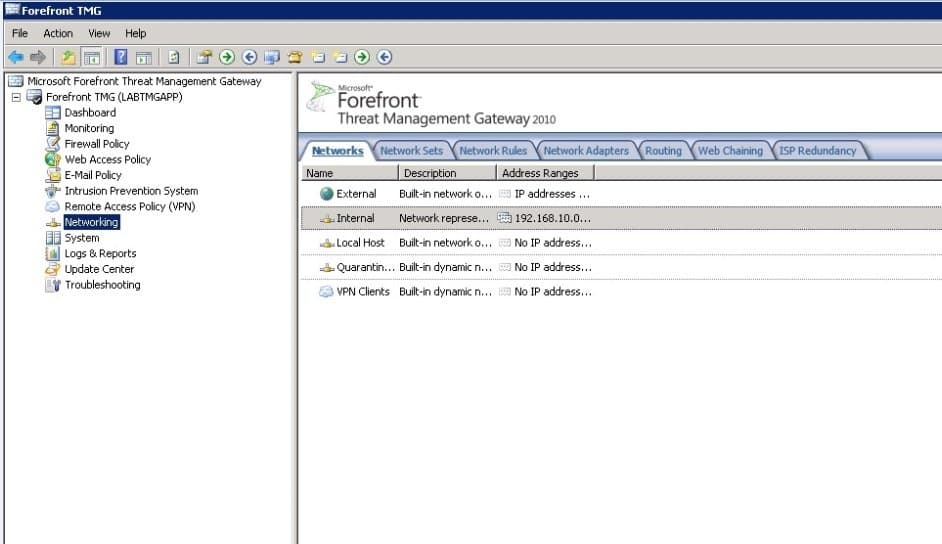Click the folder icon right of the telephone icon
The width and height of the screenshot is (942, 544).
point(318,57)
